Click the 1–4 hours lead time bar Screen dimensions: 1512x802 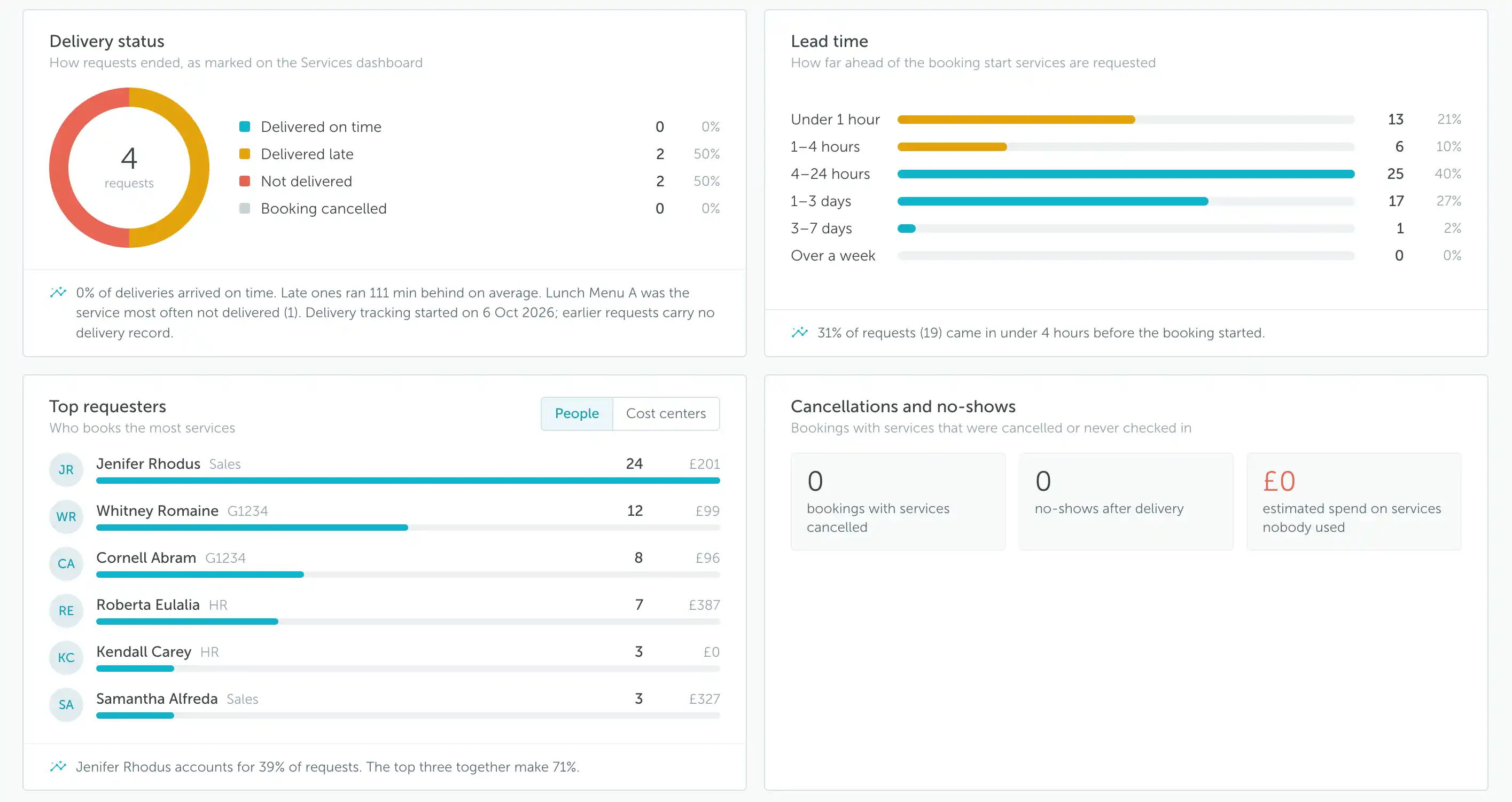1126,147
